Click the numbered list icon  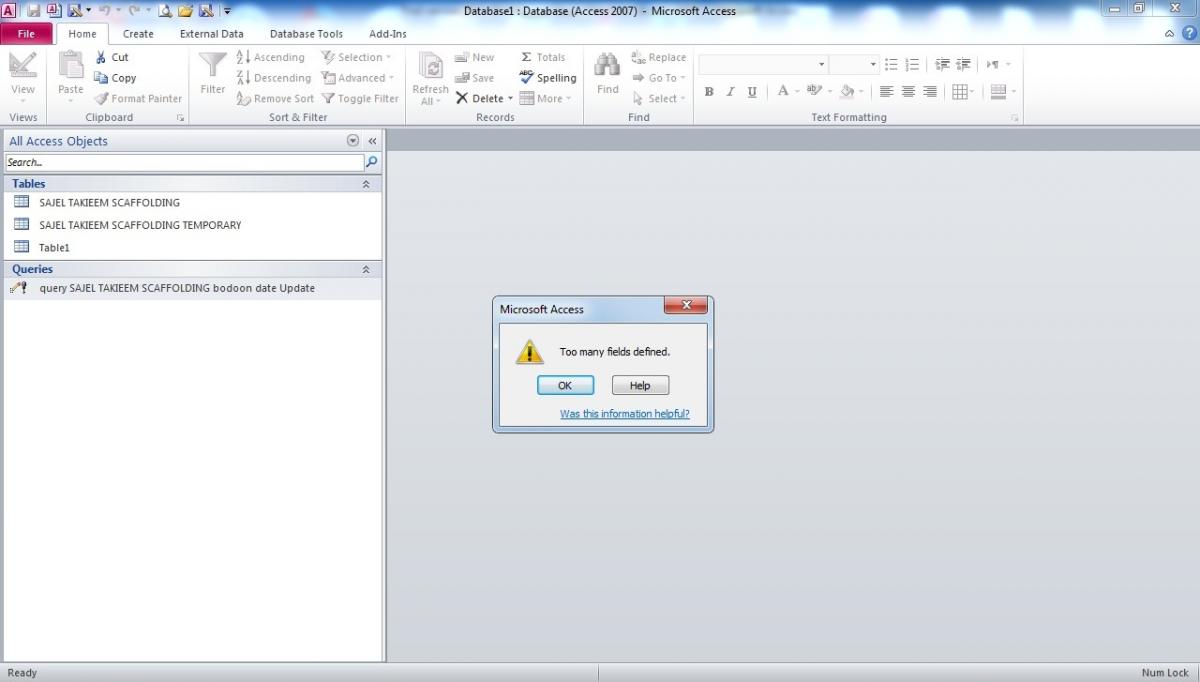[912, 64]
